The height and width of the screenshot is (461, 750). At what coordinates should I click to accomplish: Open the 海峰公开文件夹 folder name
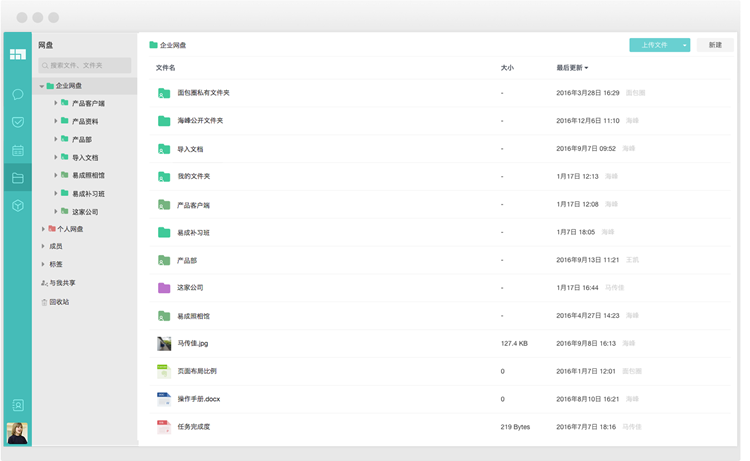coord(200,121)
